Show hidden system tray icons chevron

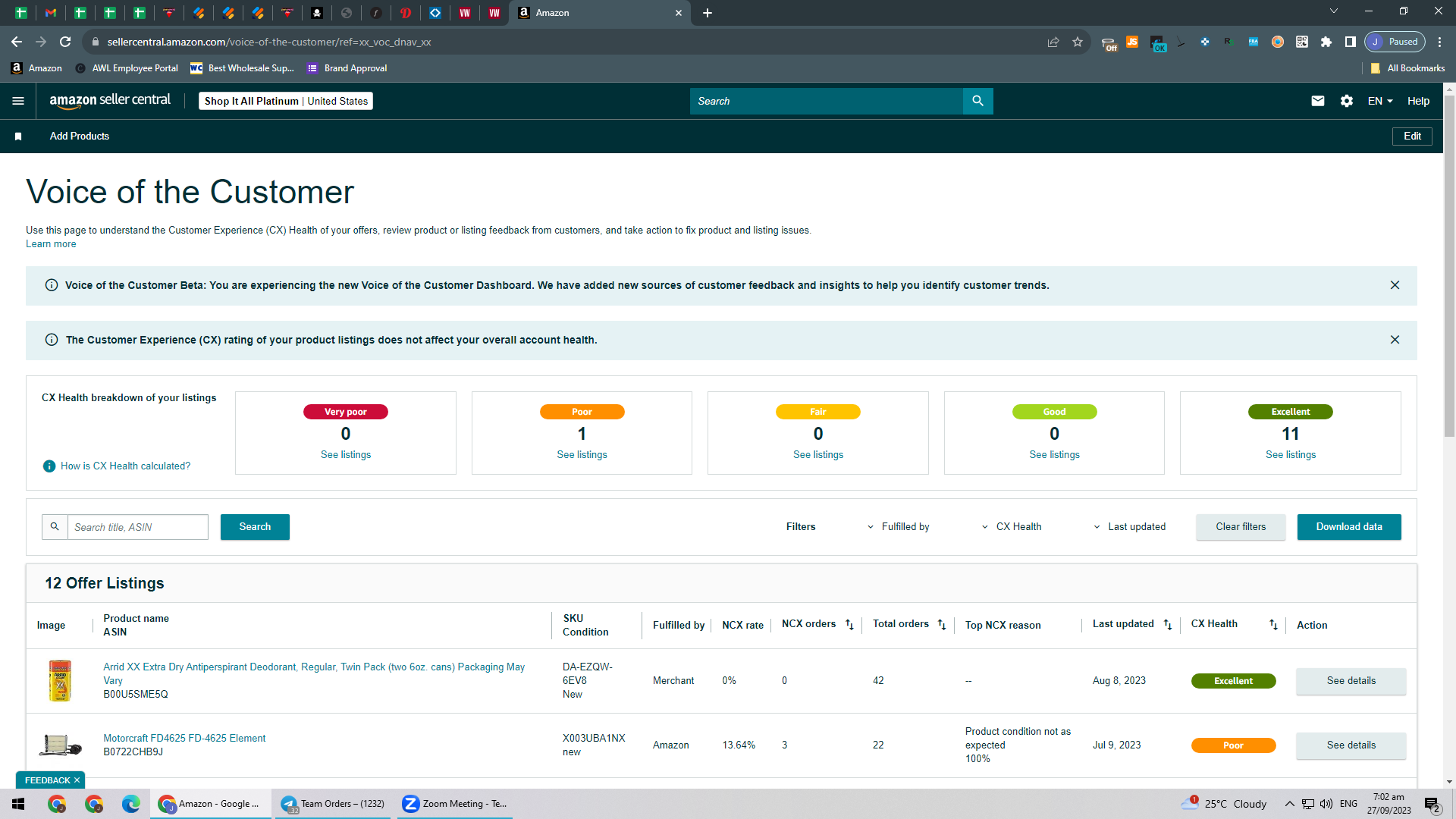coord(1290,804)
